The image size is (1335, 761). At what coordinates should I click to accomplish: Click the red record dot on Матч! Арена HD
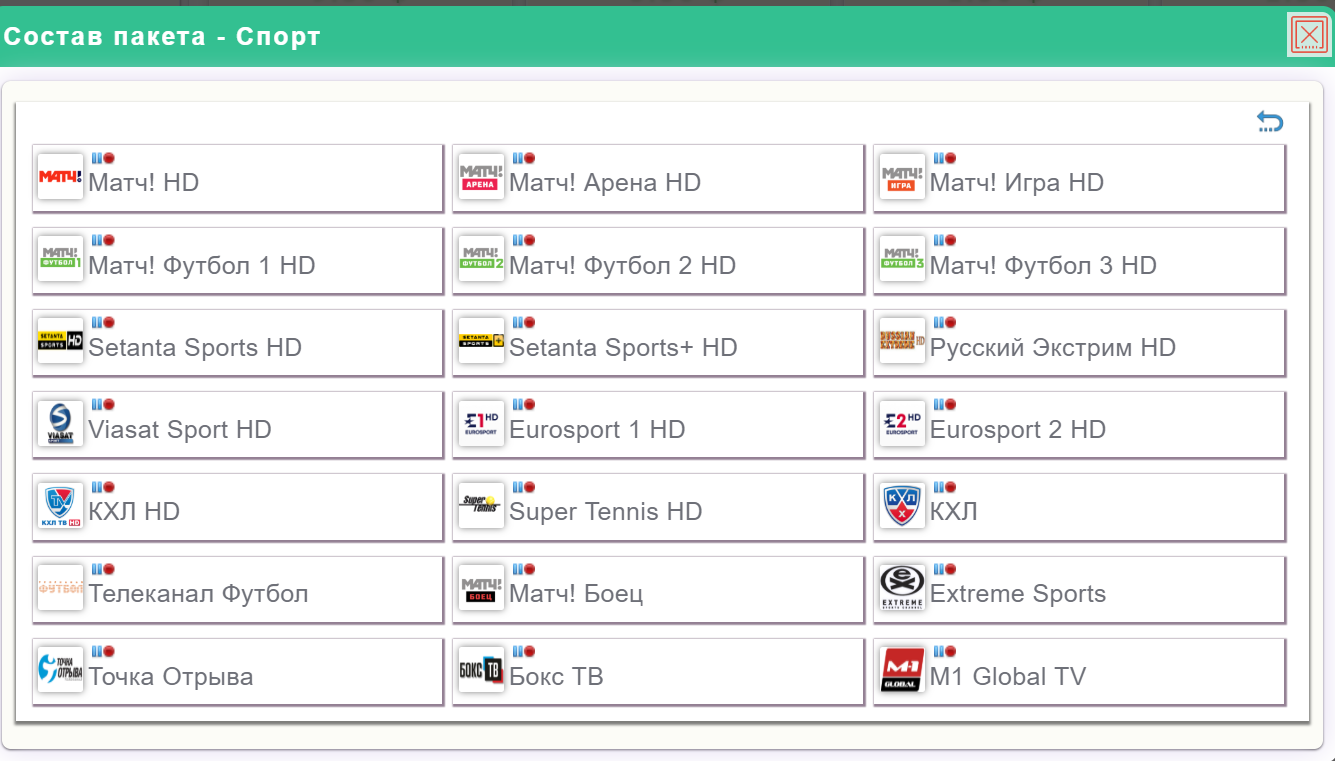pos(530,158)
